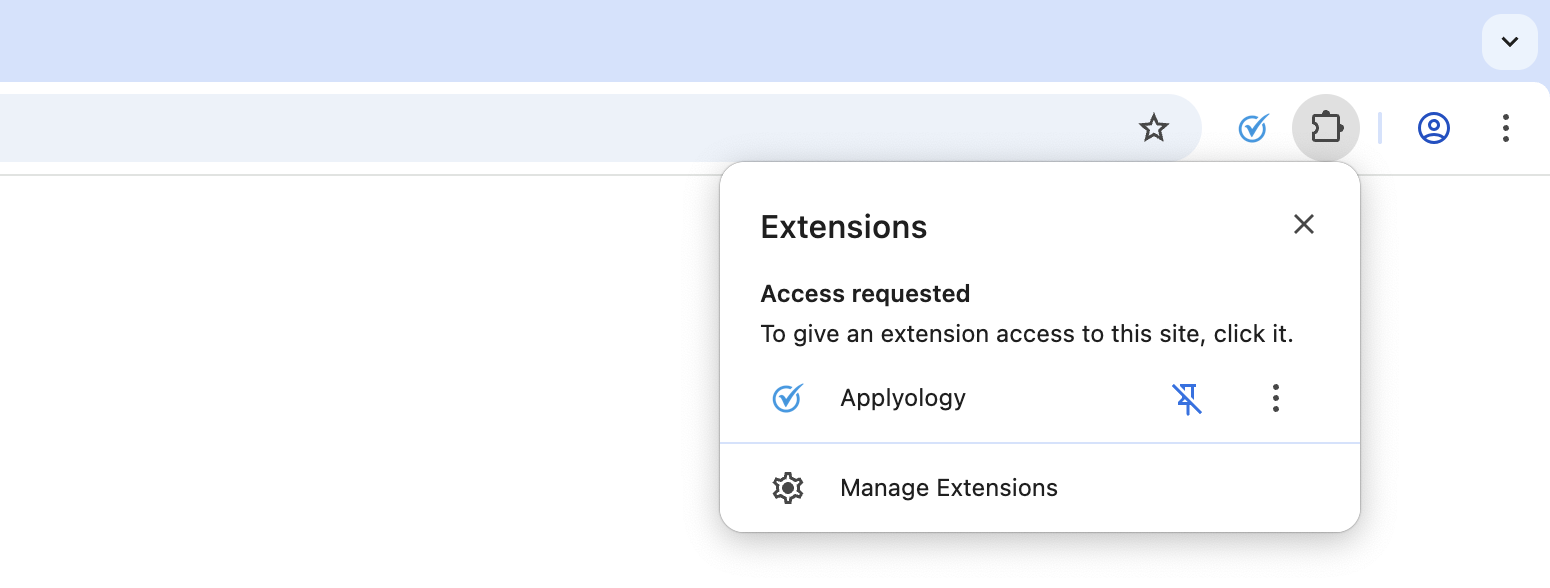Click the Applyology checkmark badge icon
The image size is (1550, 588).
[787, 398]
